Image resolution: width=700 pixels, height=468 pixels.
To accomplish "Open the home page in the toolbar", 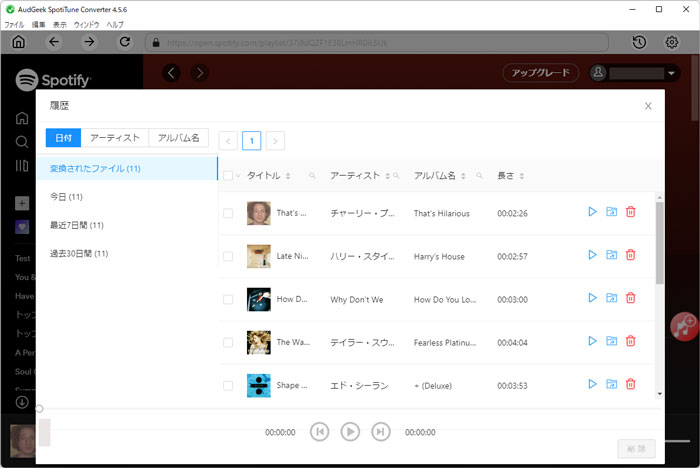I will 18,42.
